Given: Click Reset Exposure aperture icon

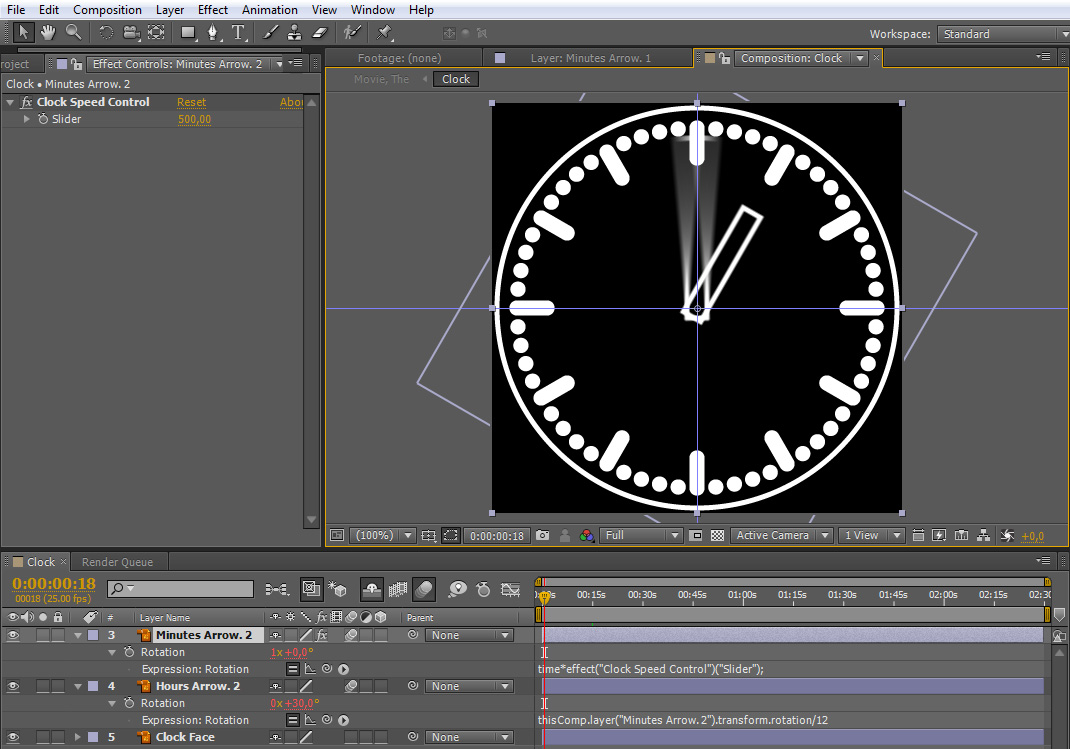Looking at the screenshot, I should click(x=1007, y=535).
